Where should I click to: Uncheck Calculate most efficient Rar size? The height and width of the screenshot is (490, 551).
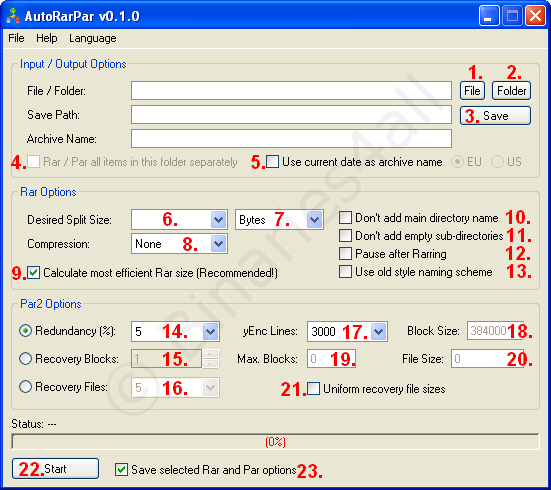33,273
